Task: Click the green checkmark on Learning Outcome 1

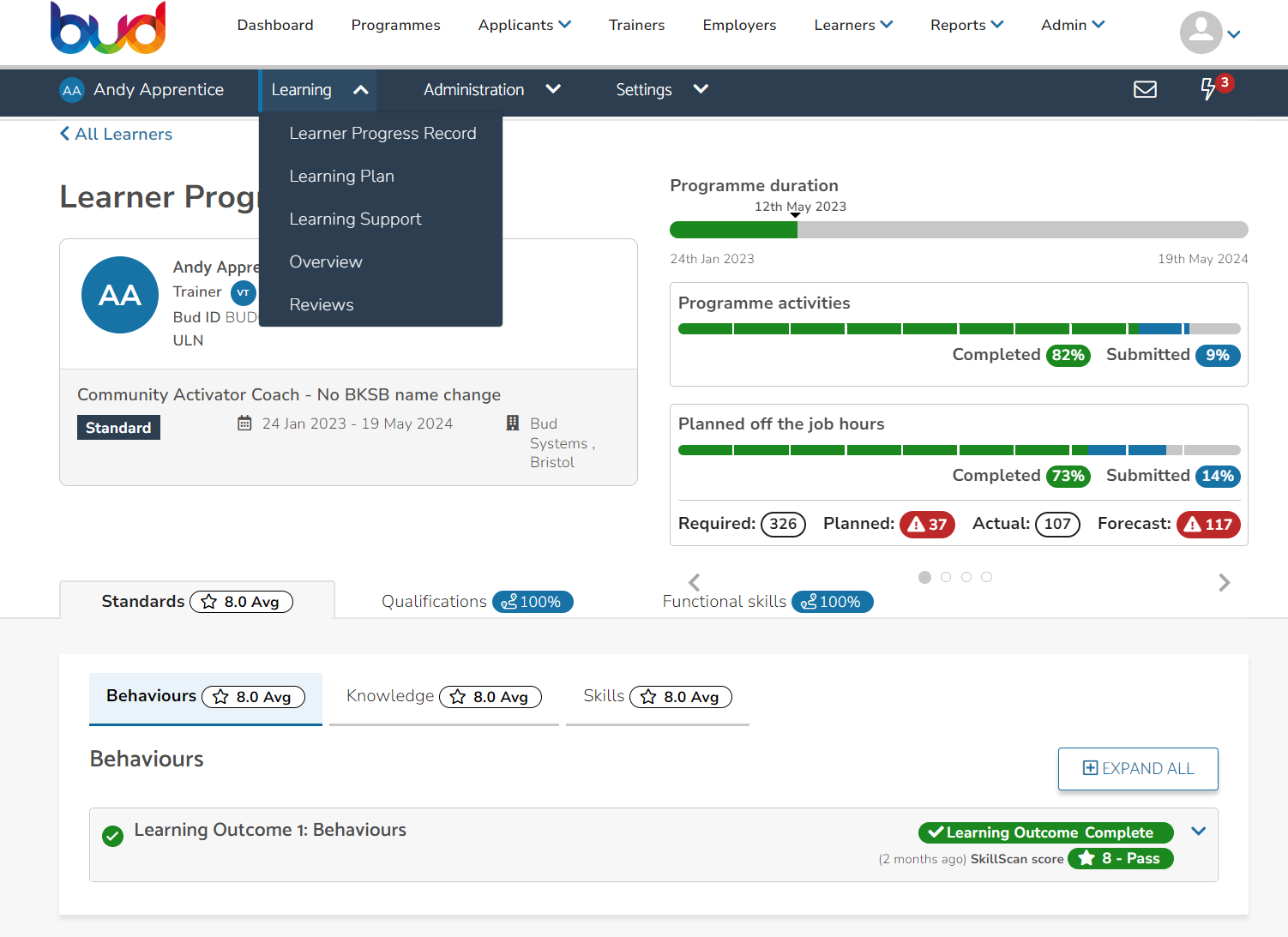Action: coord(112,836)
